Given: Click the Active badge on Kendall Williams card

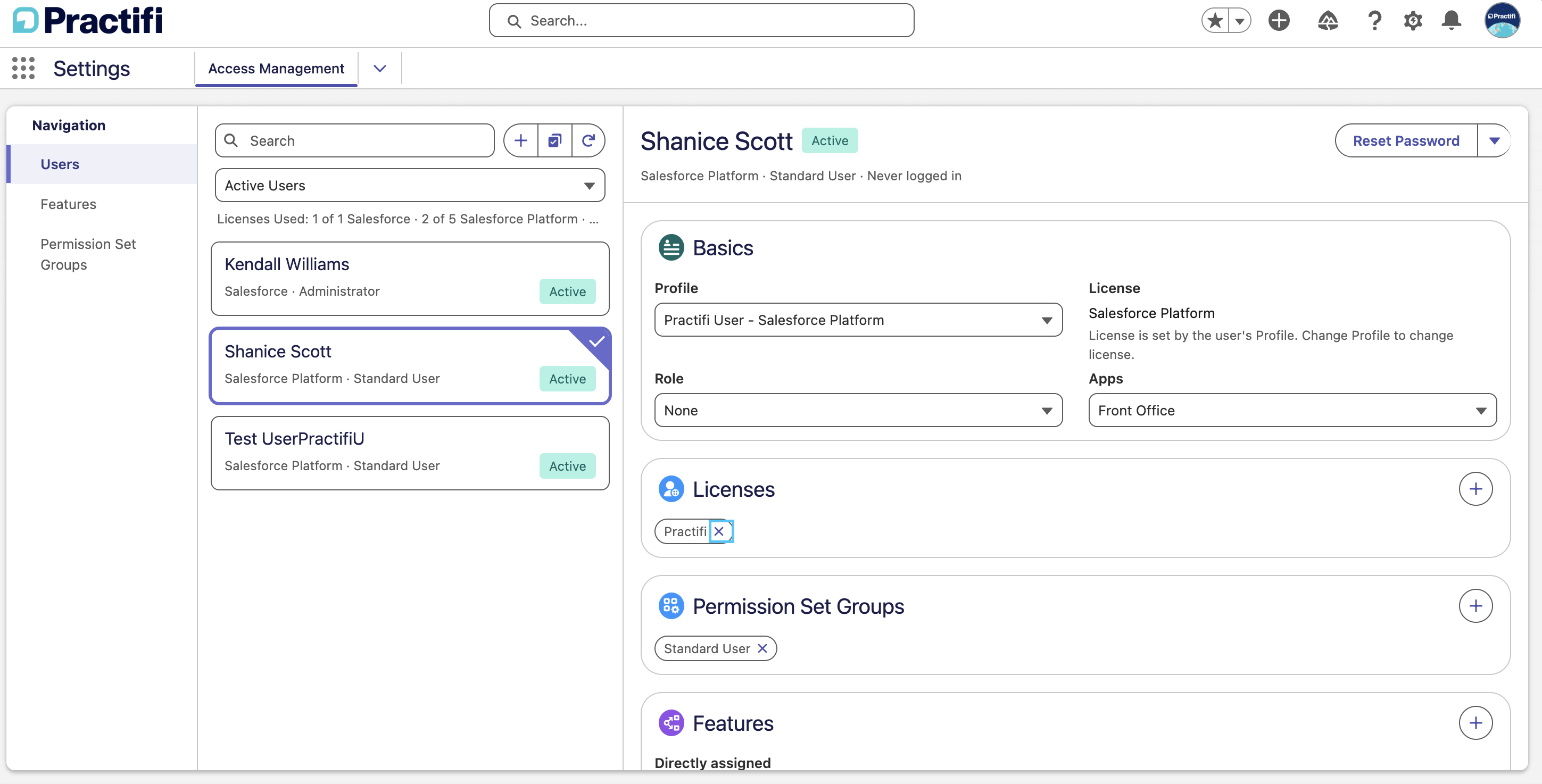Looking at the screenshot, I should (x=567, y=291).
